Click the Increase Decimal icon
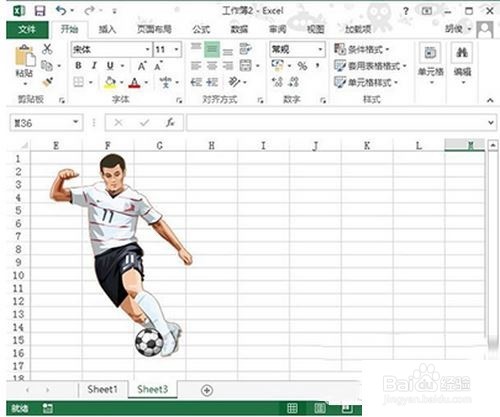 [277, 82]
